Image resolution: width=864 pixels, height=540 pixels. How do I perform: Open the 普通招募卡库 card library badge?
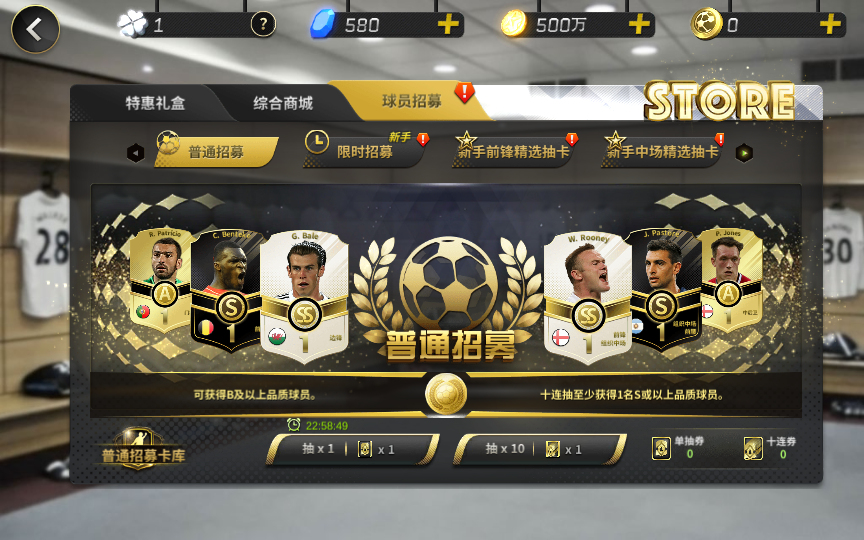[143, 449]
